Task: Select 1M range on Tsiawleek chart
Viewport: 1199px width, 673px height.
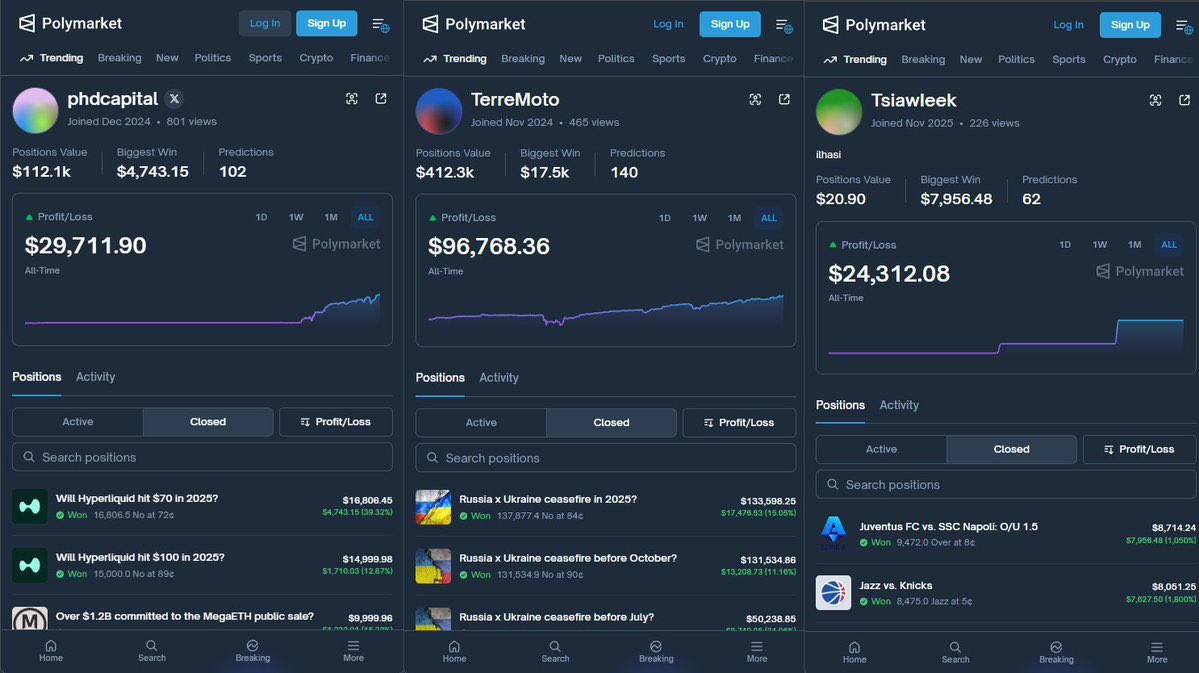Action: pos(1135,245)
